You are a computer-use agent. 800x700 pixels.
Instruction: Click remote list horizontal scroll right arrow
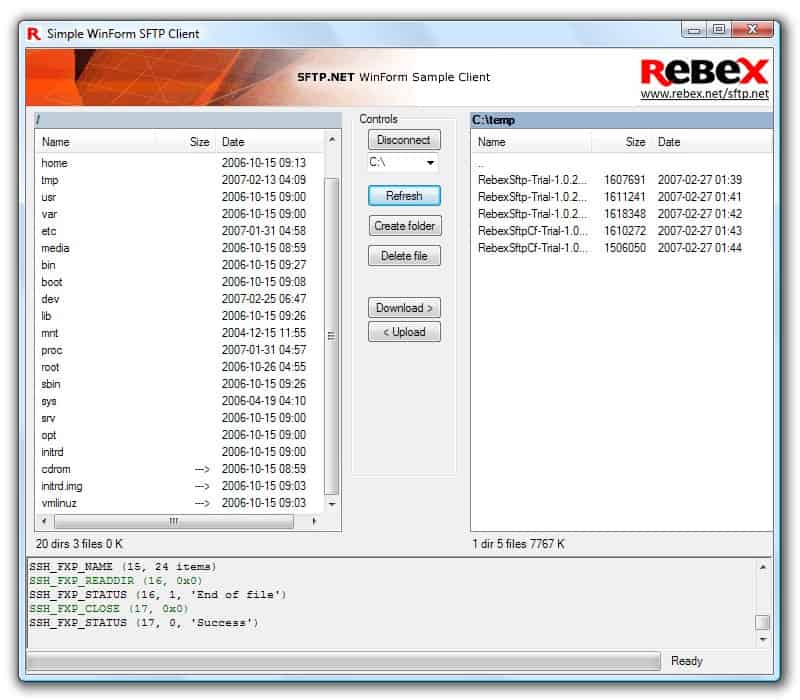pyautogui.click(x=314, y=521)
